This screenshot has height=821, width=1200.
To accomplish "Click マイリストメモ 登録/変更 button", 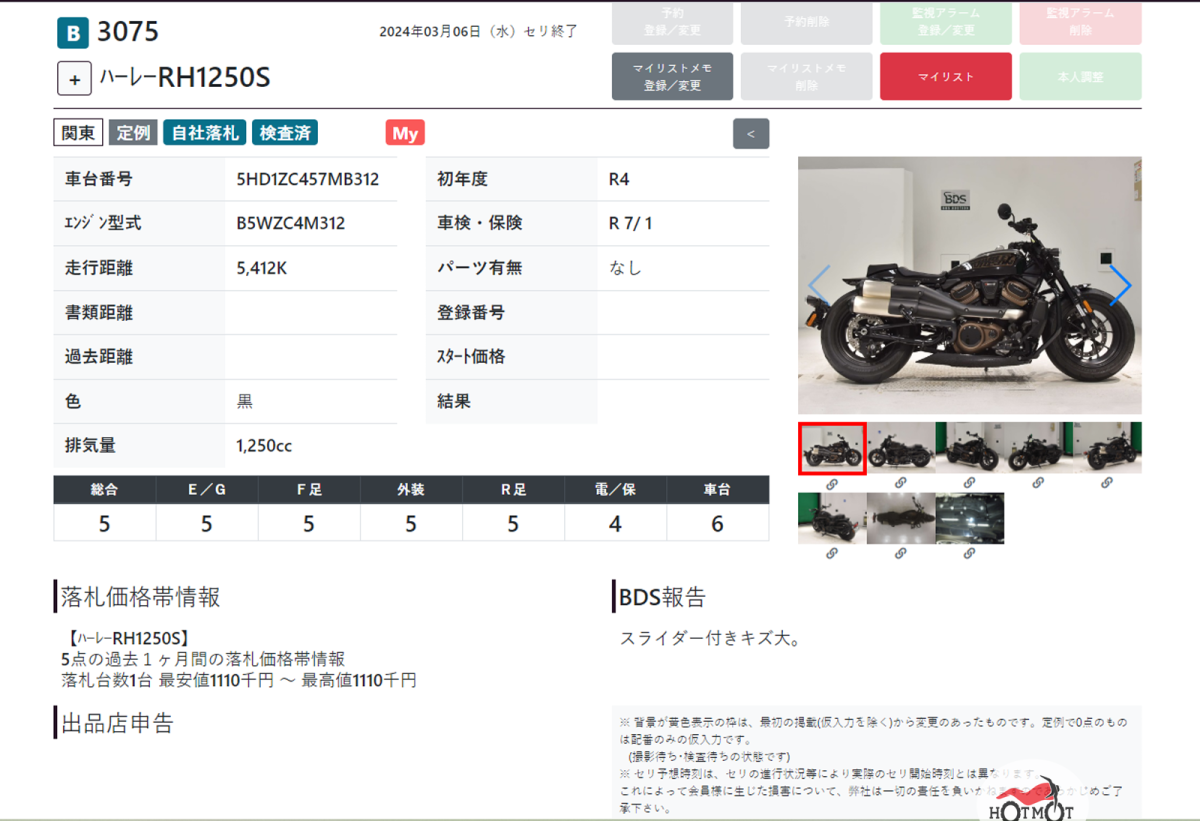I will 672,77.
